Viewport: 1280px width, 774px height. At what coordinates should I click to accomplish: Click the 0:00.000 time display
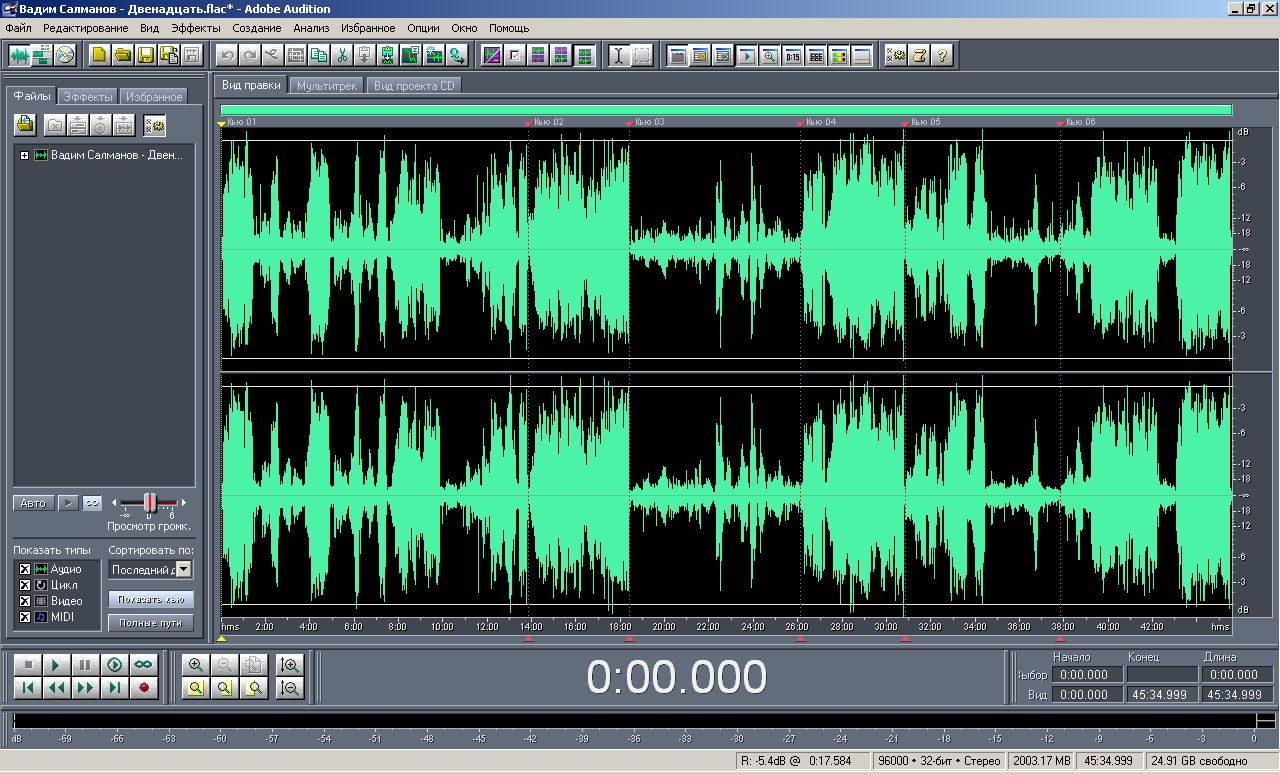tap(677, 677)
